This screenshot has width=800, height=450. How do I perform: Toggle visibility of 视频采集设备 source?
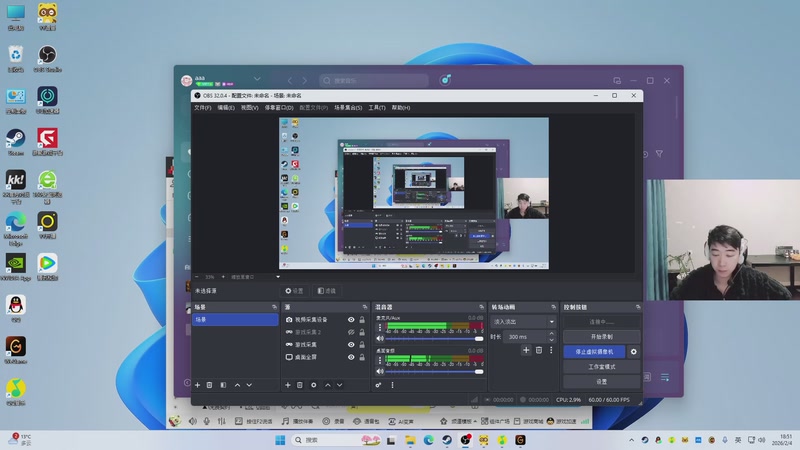pyautogui.click(x=351, y=320)
